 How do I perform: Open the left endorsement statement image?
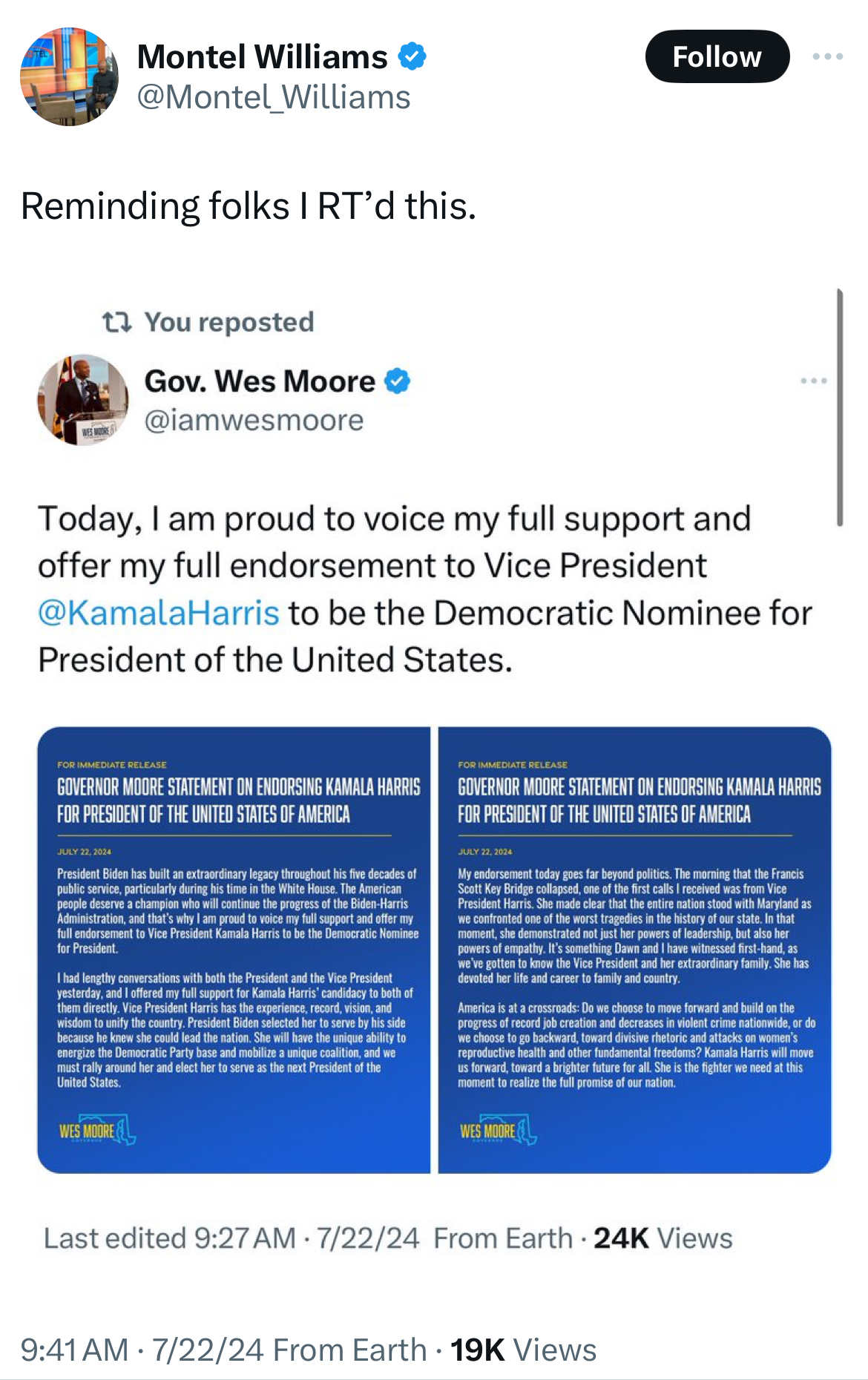coord(234,950)
